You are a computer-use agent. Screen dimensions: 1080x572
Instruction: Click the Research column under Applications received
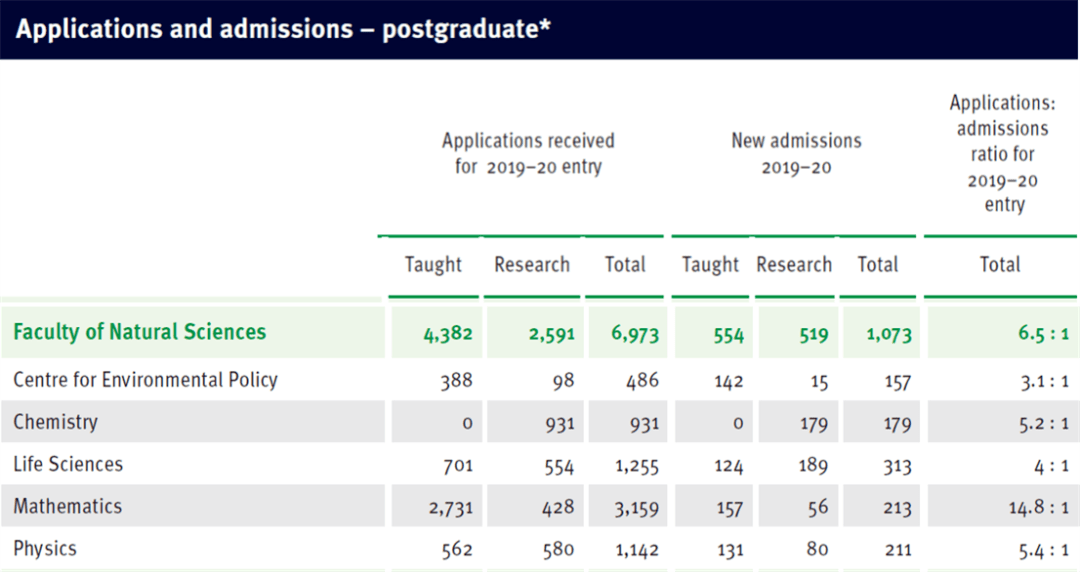(532, 265)
